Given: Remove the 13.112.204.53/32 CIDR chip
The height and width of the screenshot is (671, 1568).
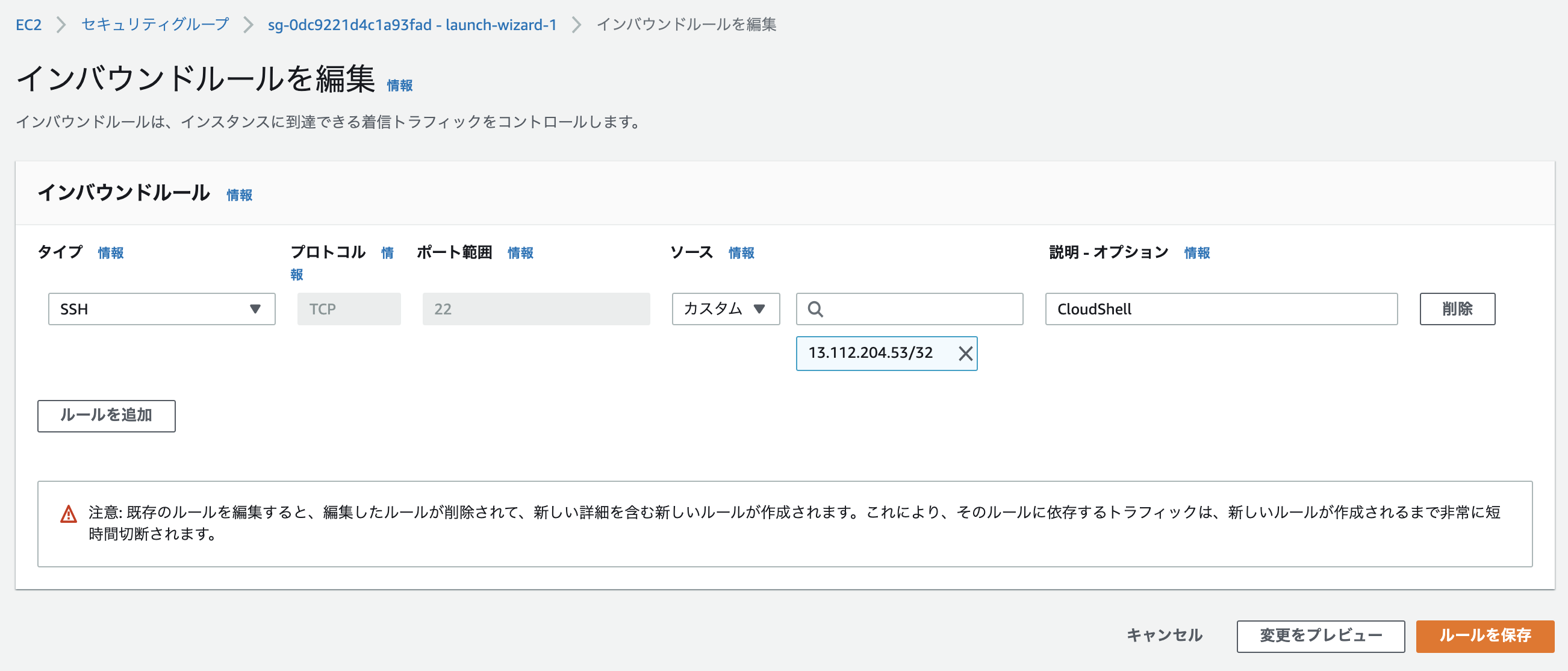Looking at the screenshot, I should point(965,353).
